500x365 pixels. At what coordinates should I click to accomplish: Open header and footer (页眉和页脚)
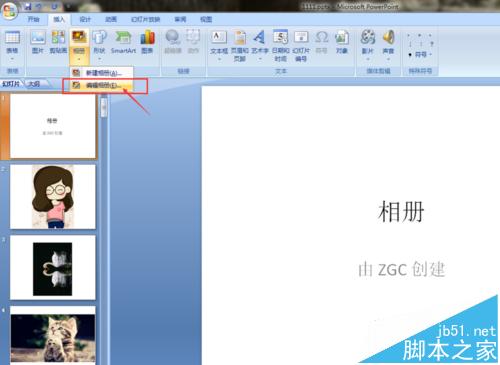[x=240, y=46]
